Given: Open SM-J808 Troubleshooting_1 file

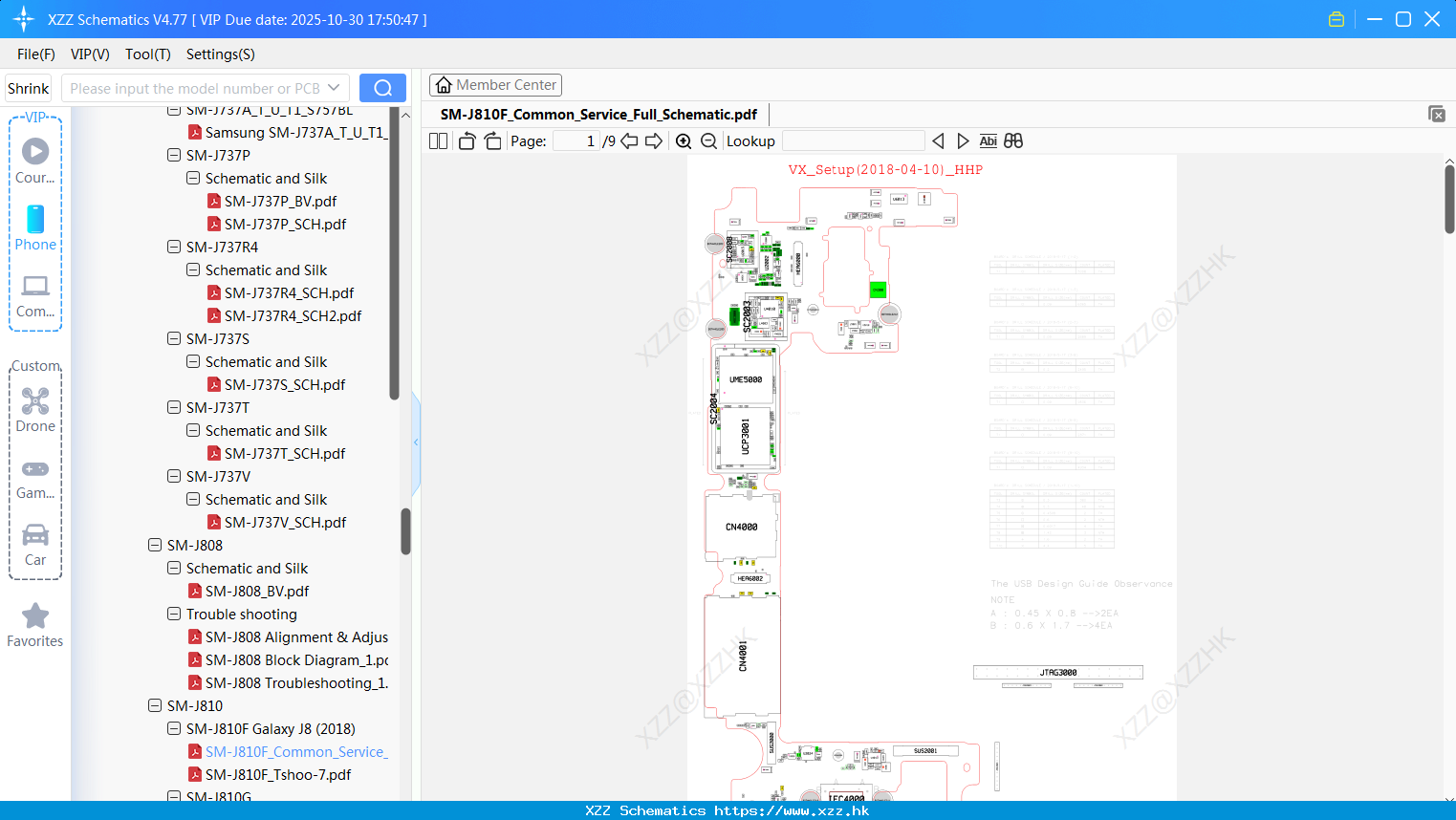Looking at the screenshot, I should coord(296,682).
